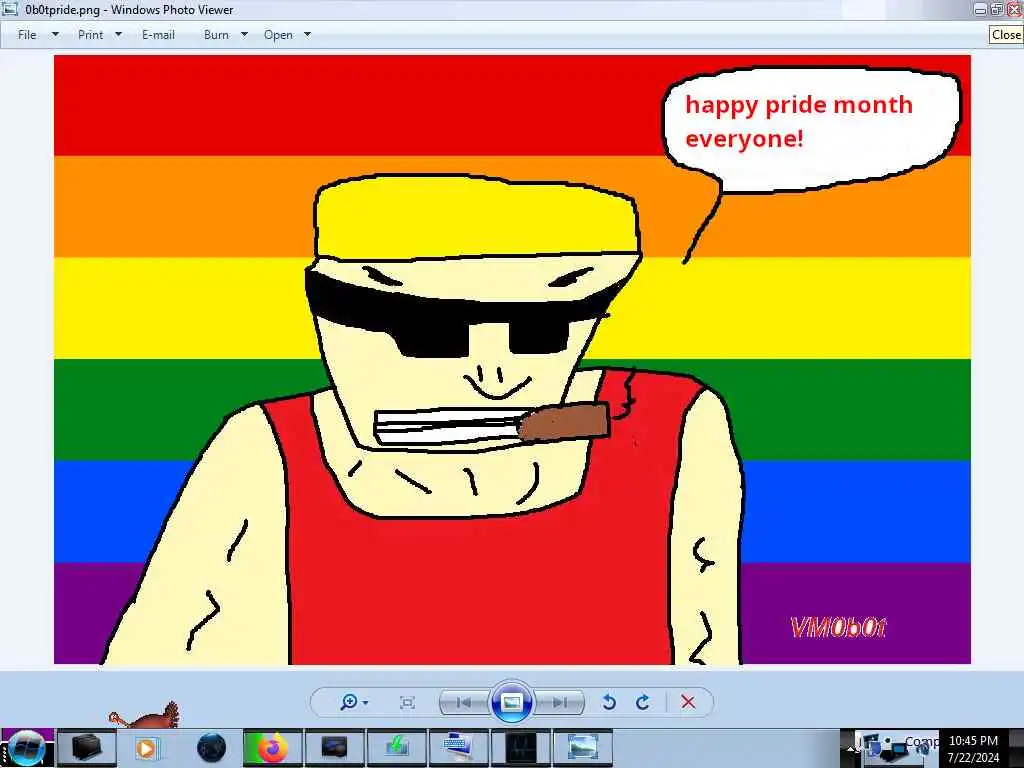
Task: Open Windows Media Player from taskbar
Action: 146,748
